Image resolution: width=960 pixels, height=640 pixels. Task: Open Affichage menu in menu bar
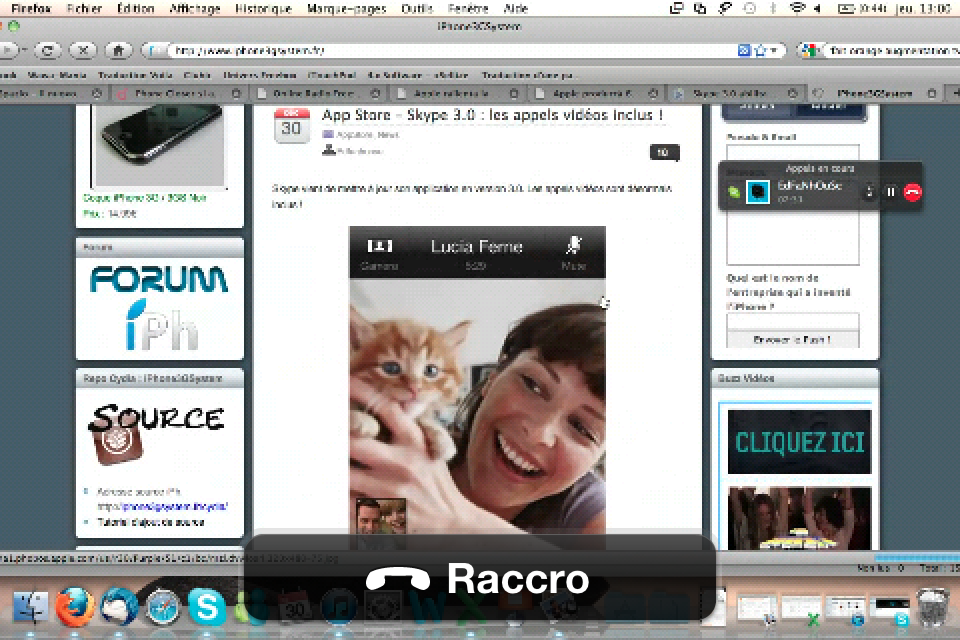[195, 9]
